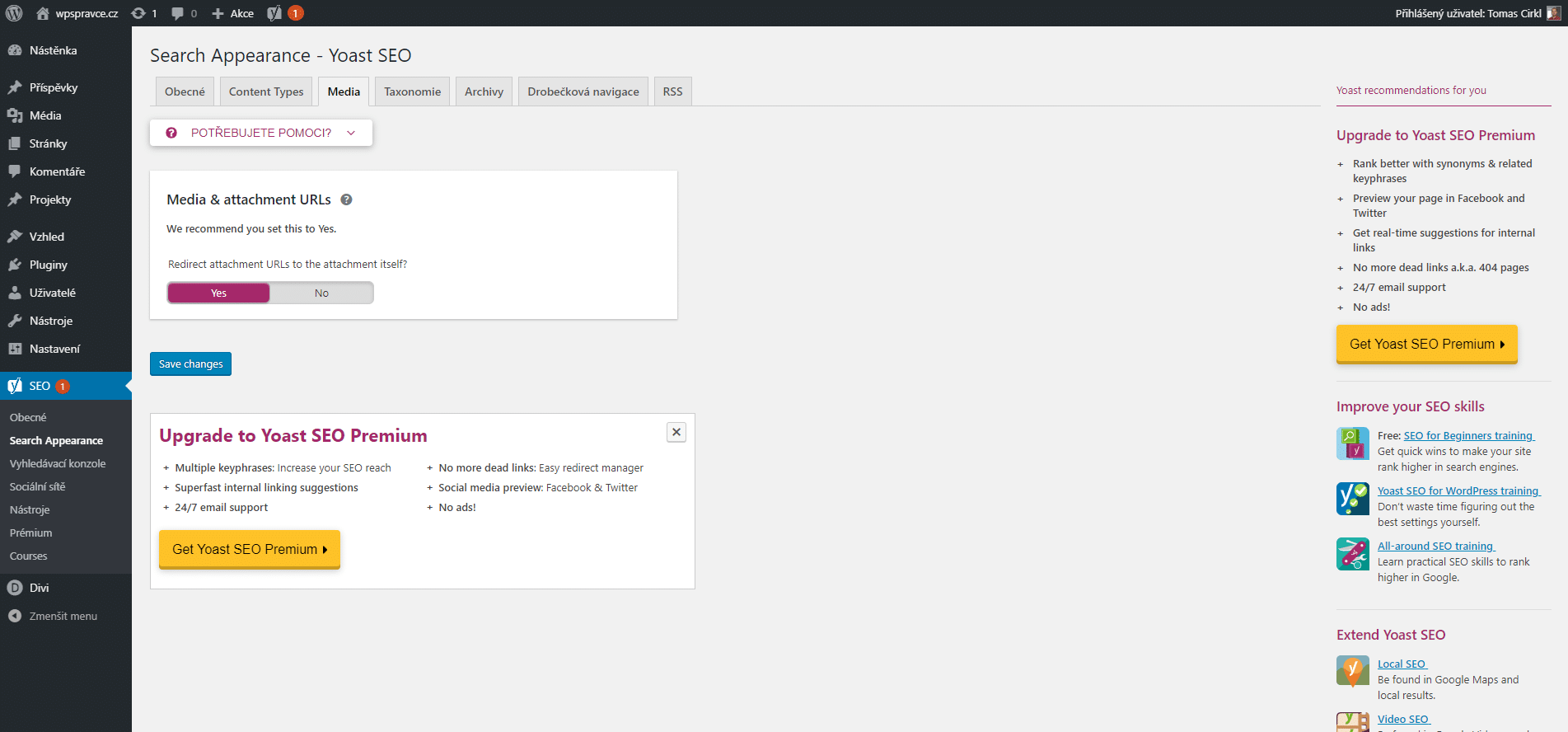Open the Video SEO link
This screenshot has width=1568, height=732.
pyautogui.click(x=1403, y=720)
